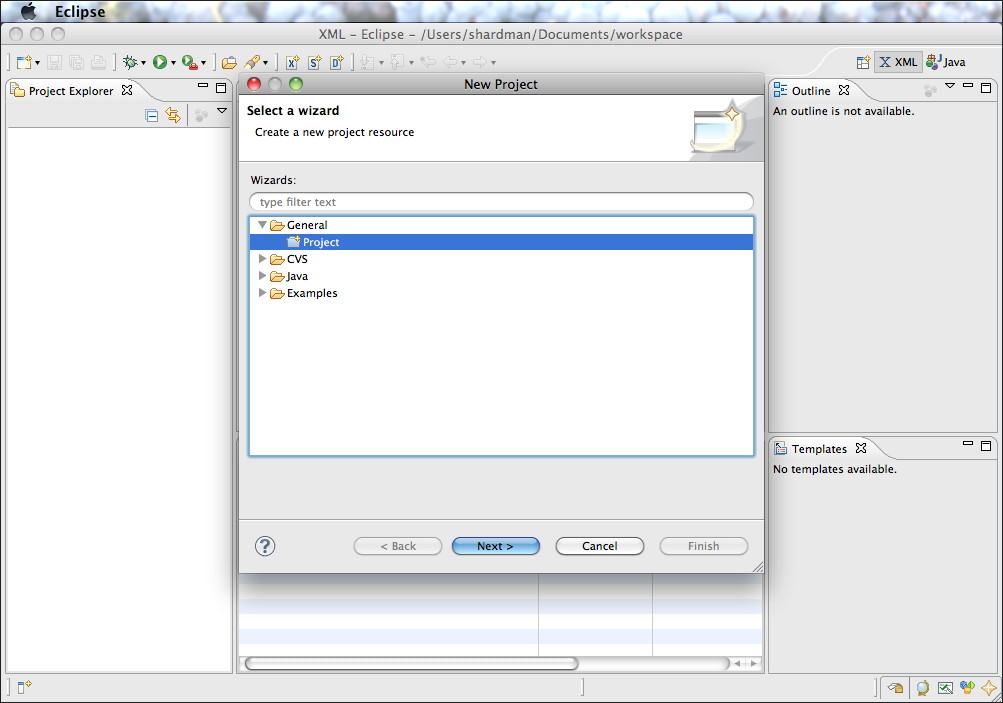Click the colored shapes icon in status bar
Screen dimensions: 1003x703
tap(967, 688)
